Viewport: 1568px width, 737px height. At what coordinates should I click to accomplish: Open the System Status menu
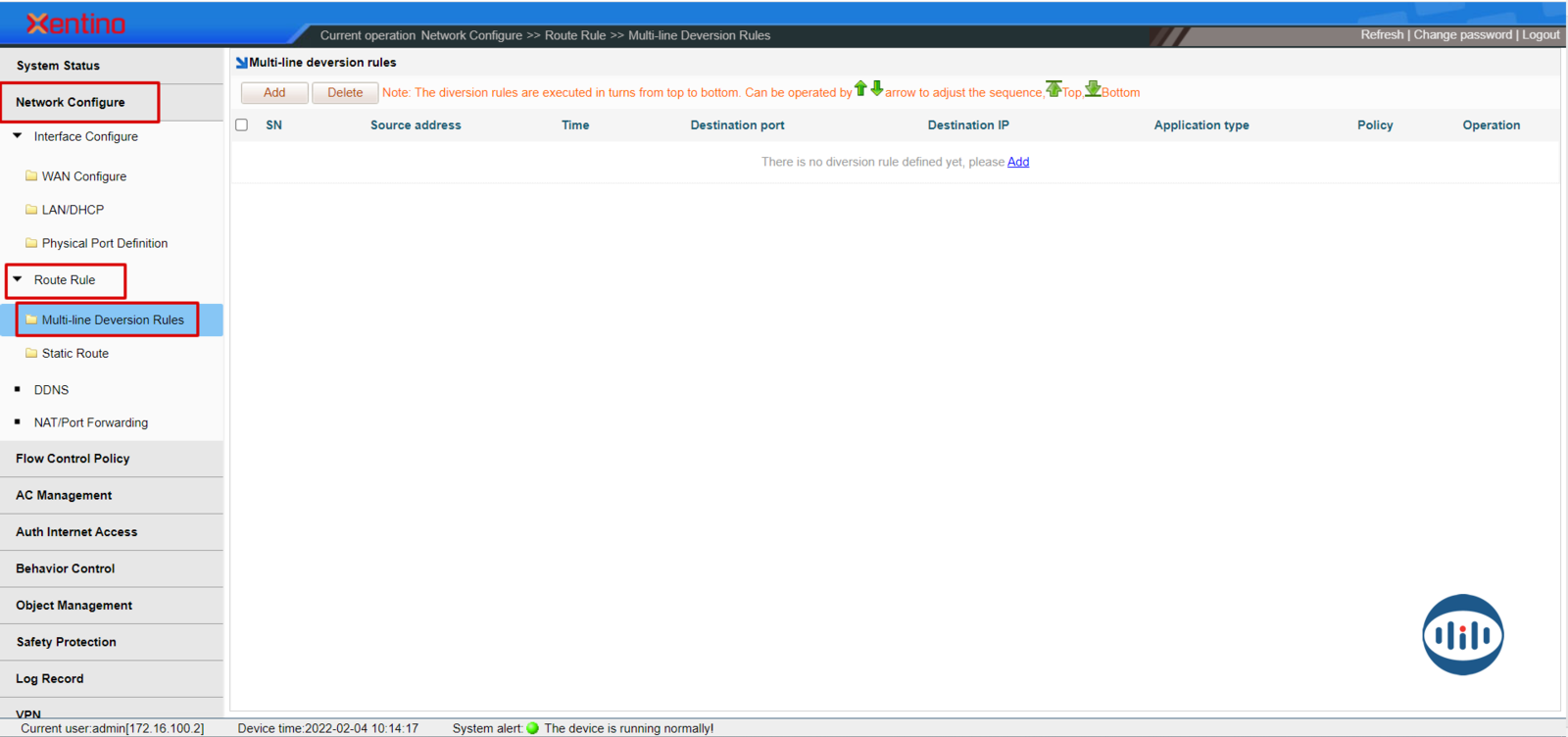(x=58, y=66)
